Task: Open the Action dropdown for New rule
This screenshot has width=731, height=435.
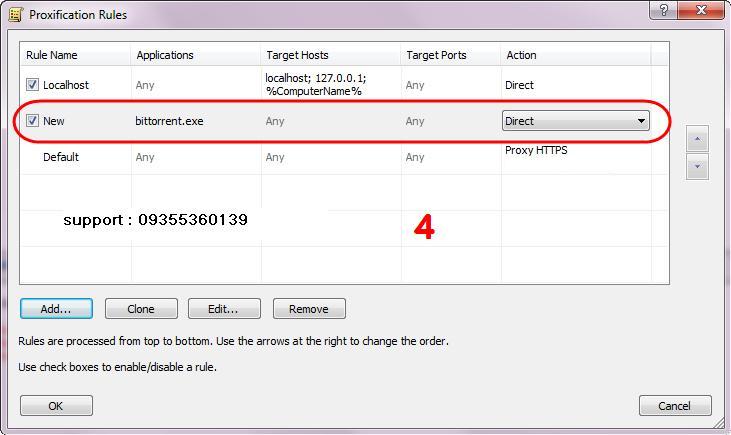Action: [575, 121]
